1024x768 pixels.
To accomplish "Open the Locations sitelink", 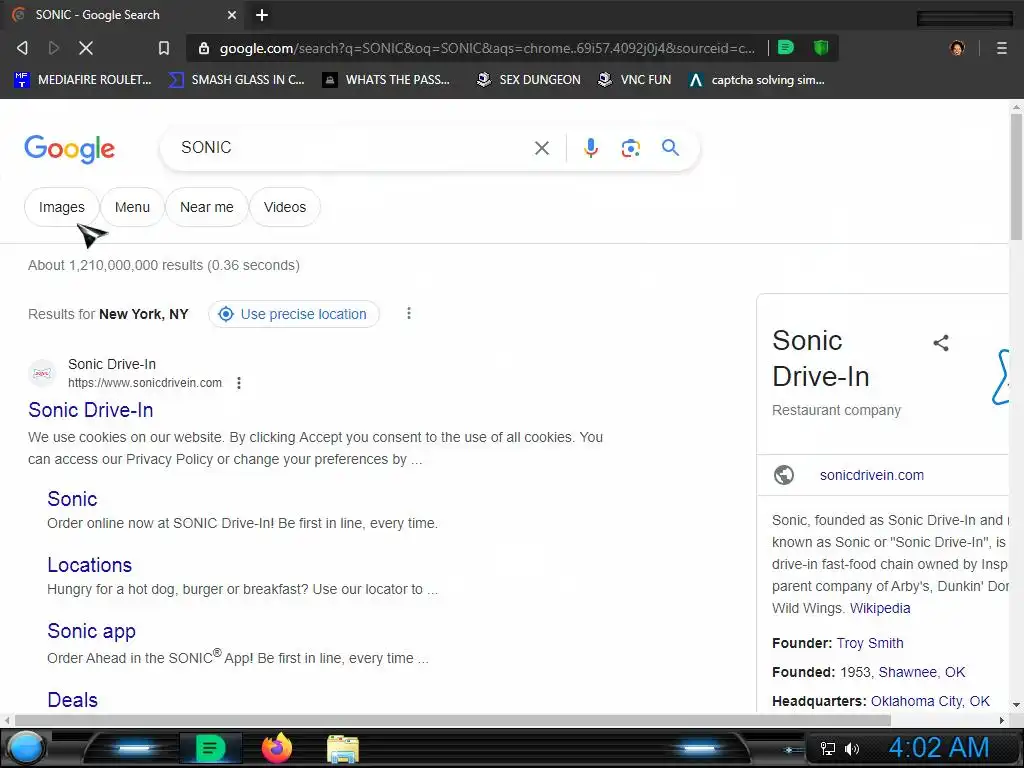I will tap(89, 565).
